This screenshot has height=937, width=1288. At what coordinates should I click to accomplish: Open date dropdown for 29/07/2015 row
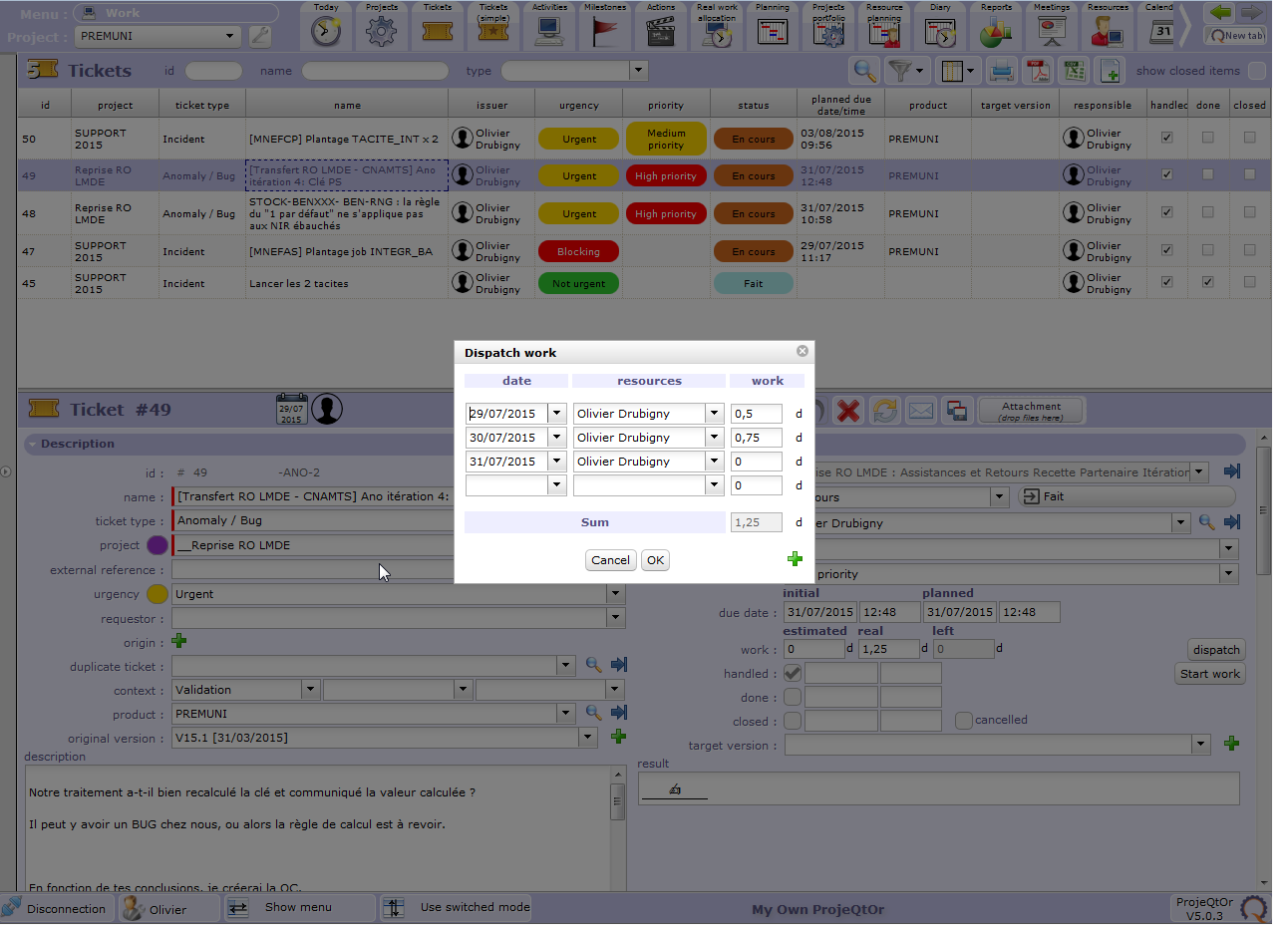[556, 414]
